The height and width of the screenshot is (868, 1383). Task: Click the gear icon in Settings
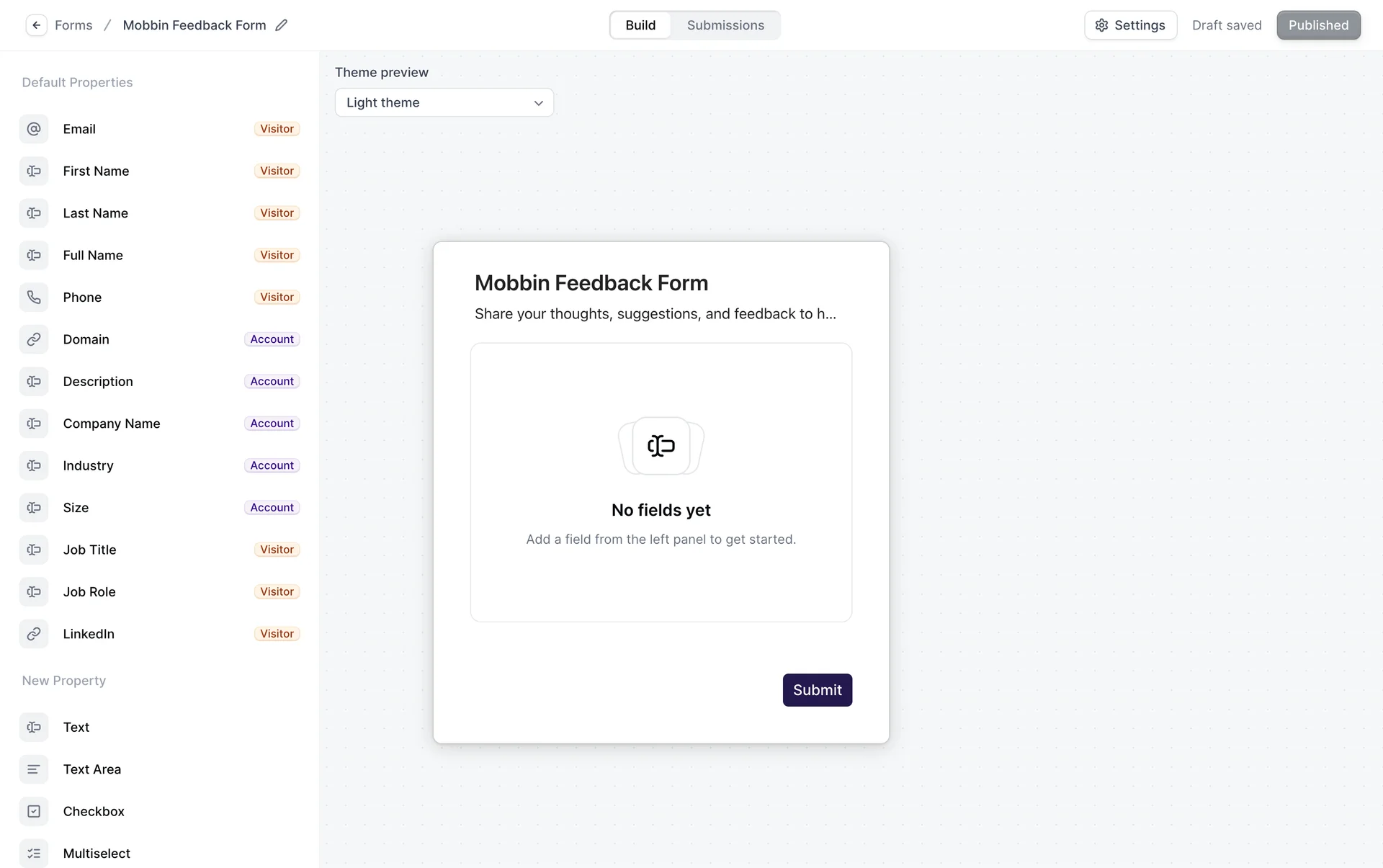[1101, 25]
